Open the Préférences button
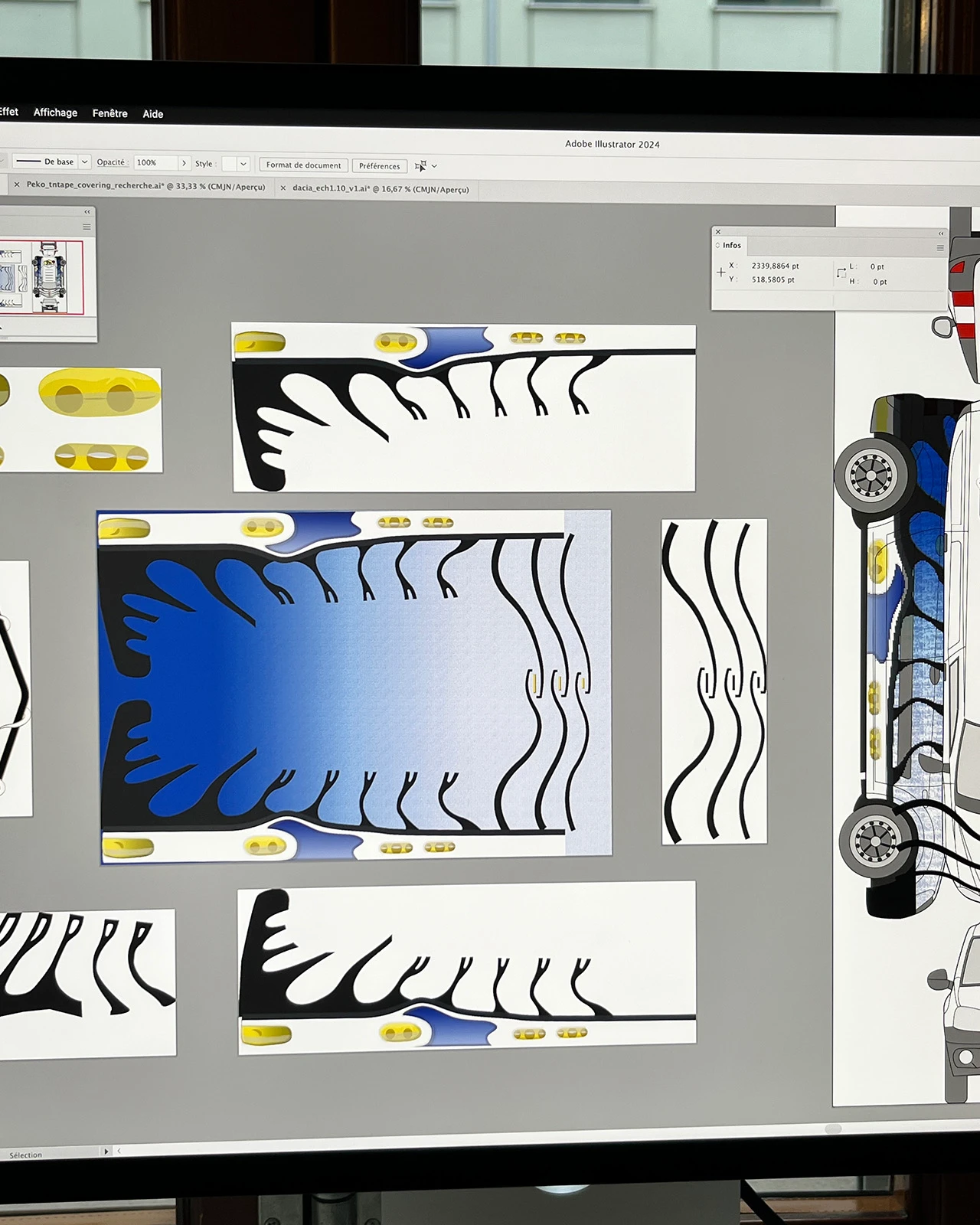This screenshot has width=980, height=1225. tap(380, 165)
